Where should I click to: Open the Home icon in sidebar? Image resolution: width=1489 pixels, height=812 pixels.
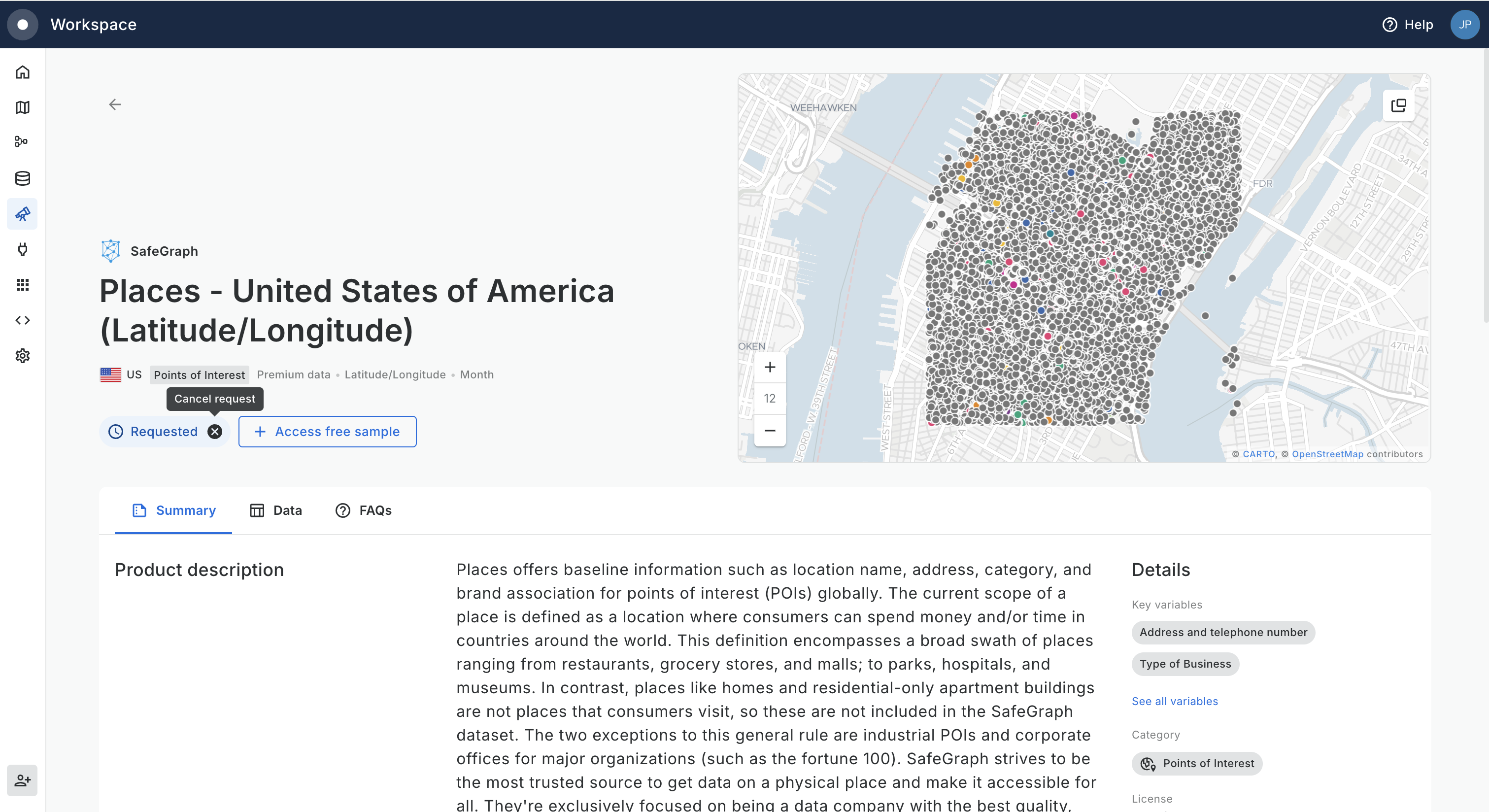click(23, 72)
